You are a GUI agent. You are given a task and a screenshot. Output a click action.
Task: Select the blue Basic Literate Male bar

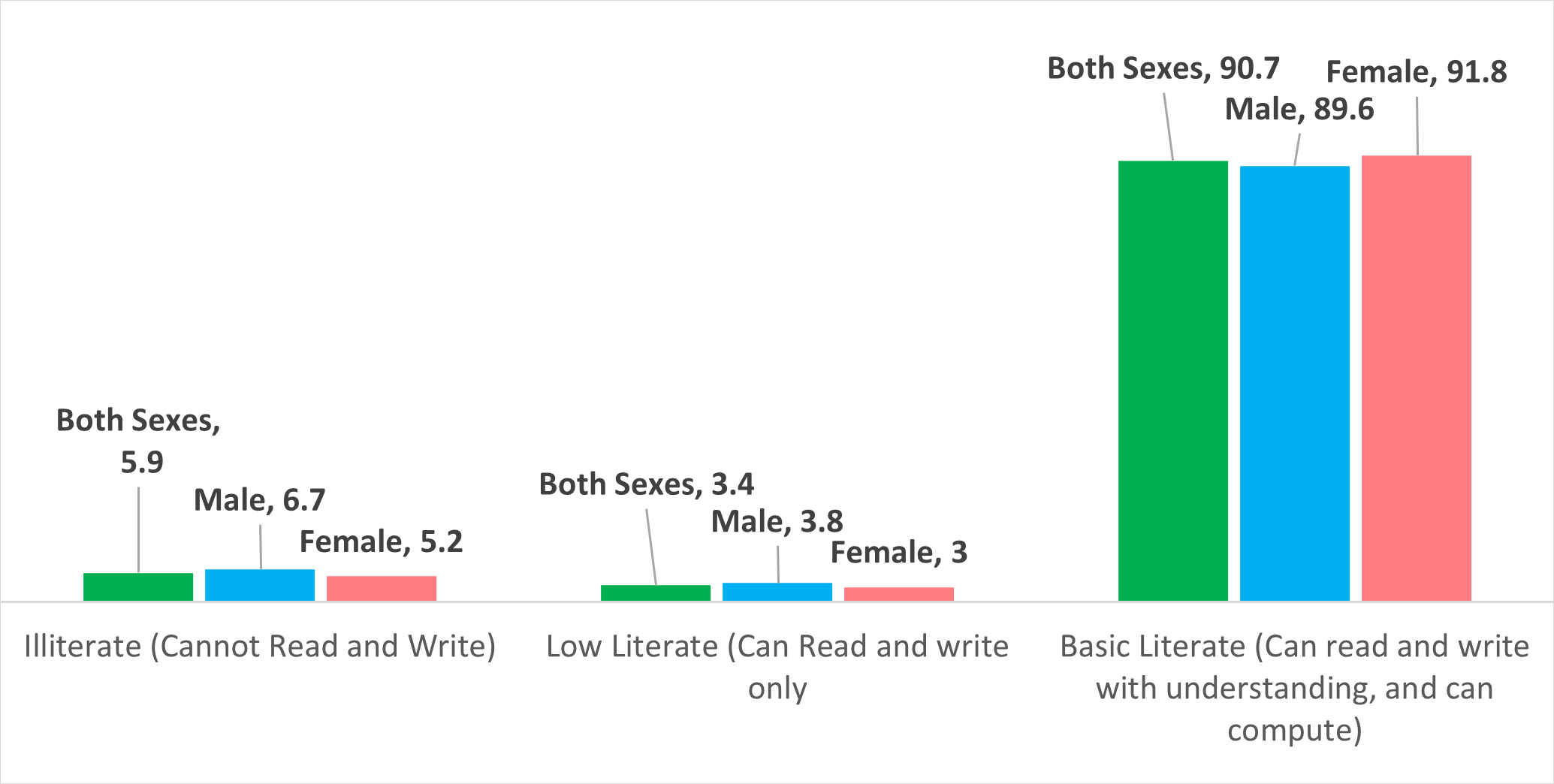(1295, 383)
